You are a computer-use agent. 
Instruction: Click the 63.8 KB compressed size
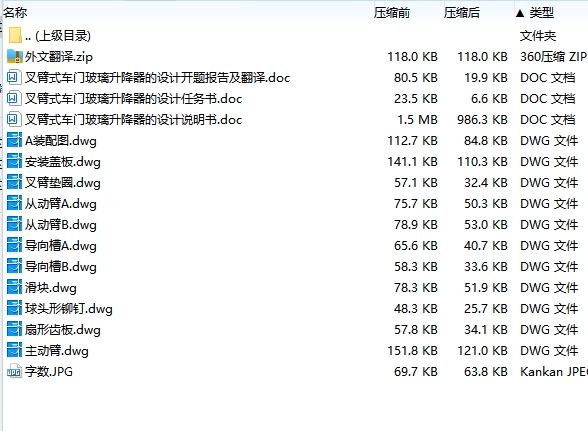tap(486, 371)
